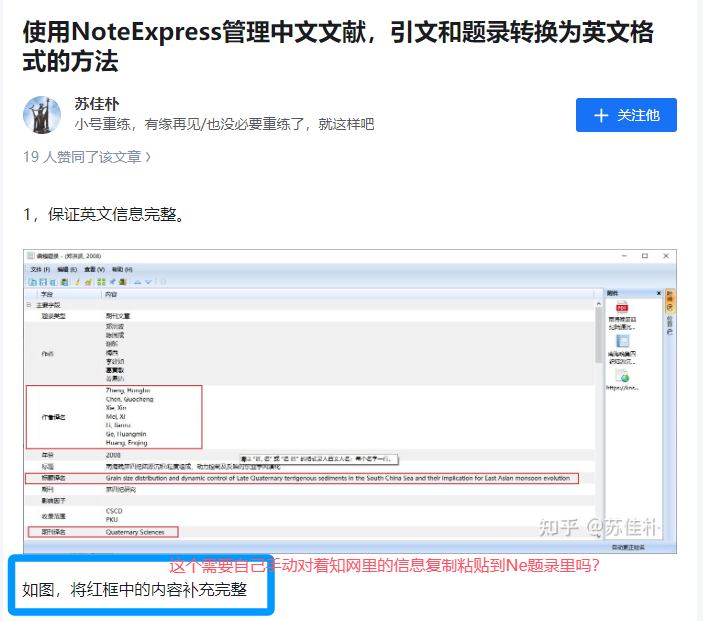Click the 'Mei, Xi' author entry
This screenshot has height=621, width=703.
tap(116, 417)
